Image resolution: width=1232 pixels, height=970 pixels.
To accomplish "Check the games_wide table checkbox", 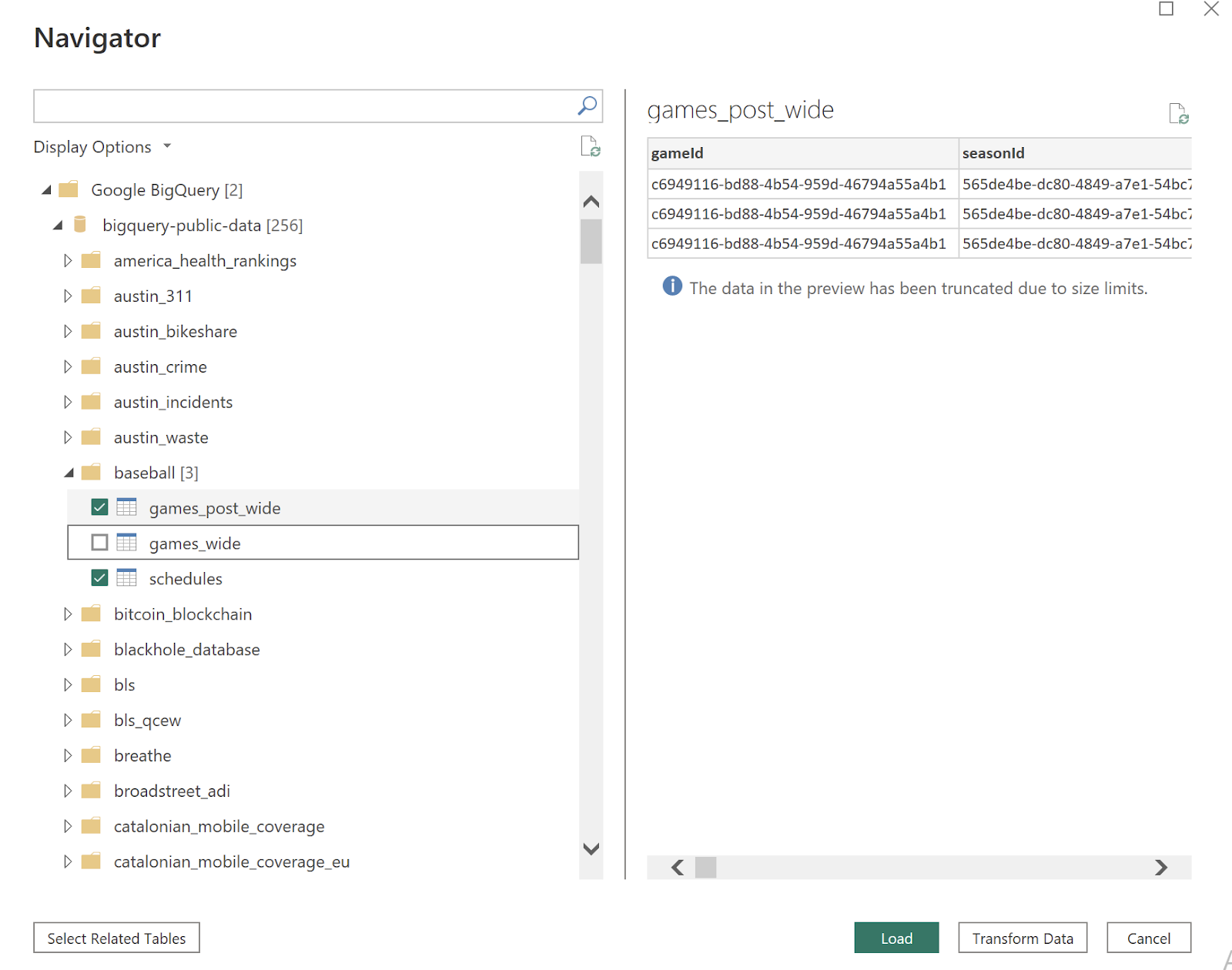I will [x=99, y=543].
